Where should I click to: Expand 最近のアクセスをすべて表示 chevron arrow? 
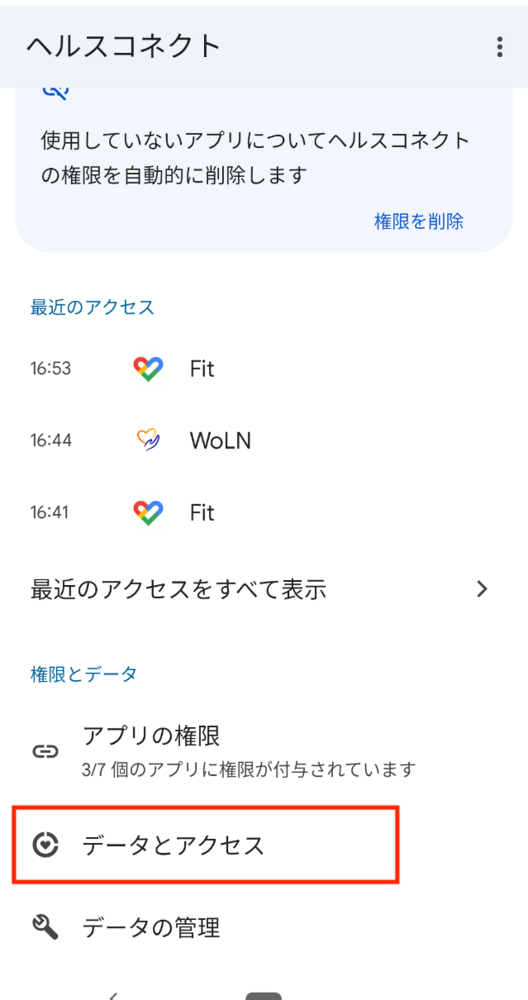(x=483, y=589)
